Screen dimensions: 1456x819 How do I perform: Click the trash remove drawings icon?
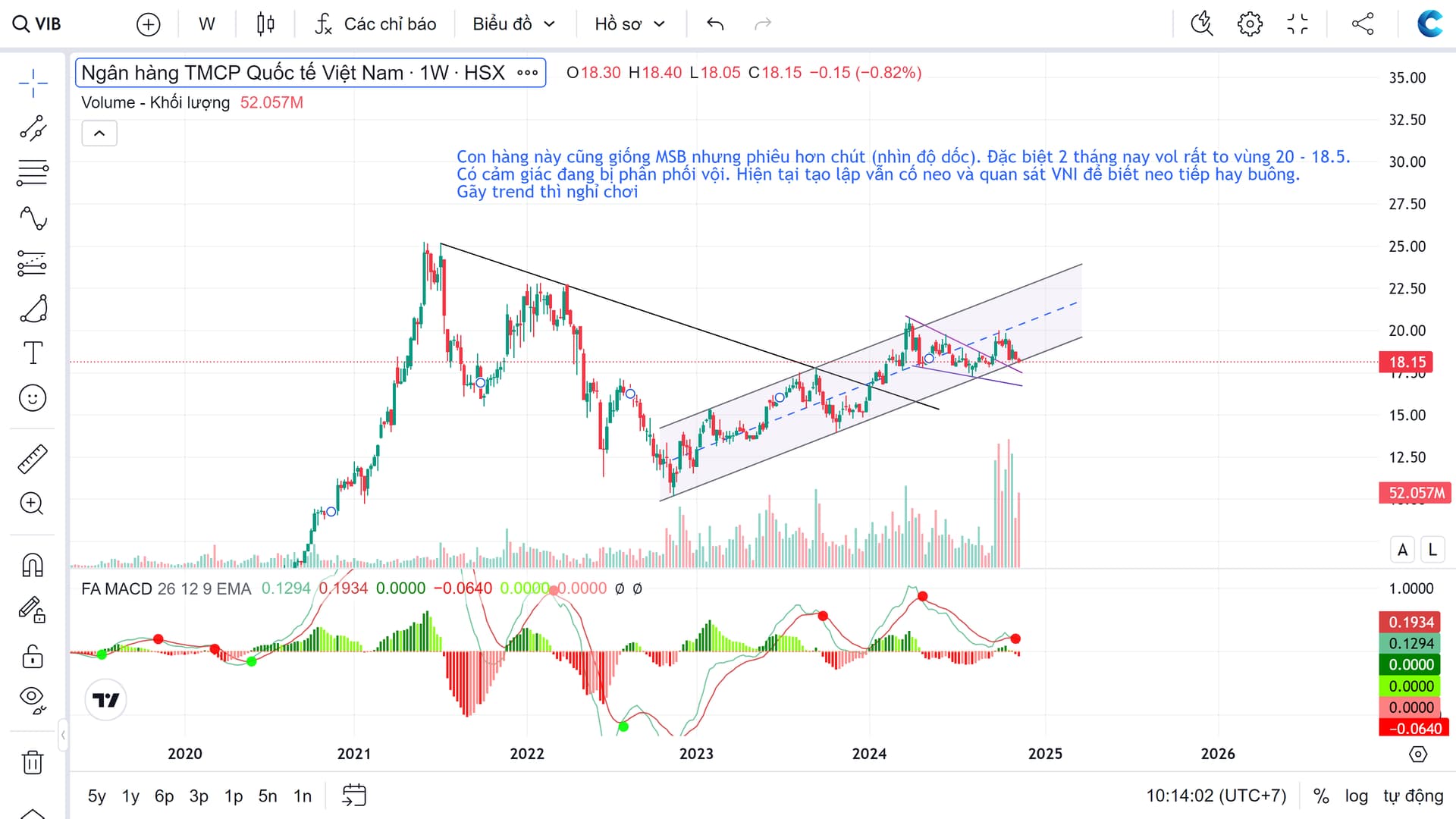coord(33,761)
